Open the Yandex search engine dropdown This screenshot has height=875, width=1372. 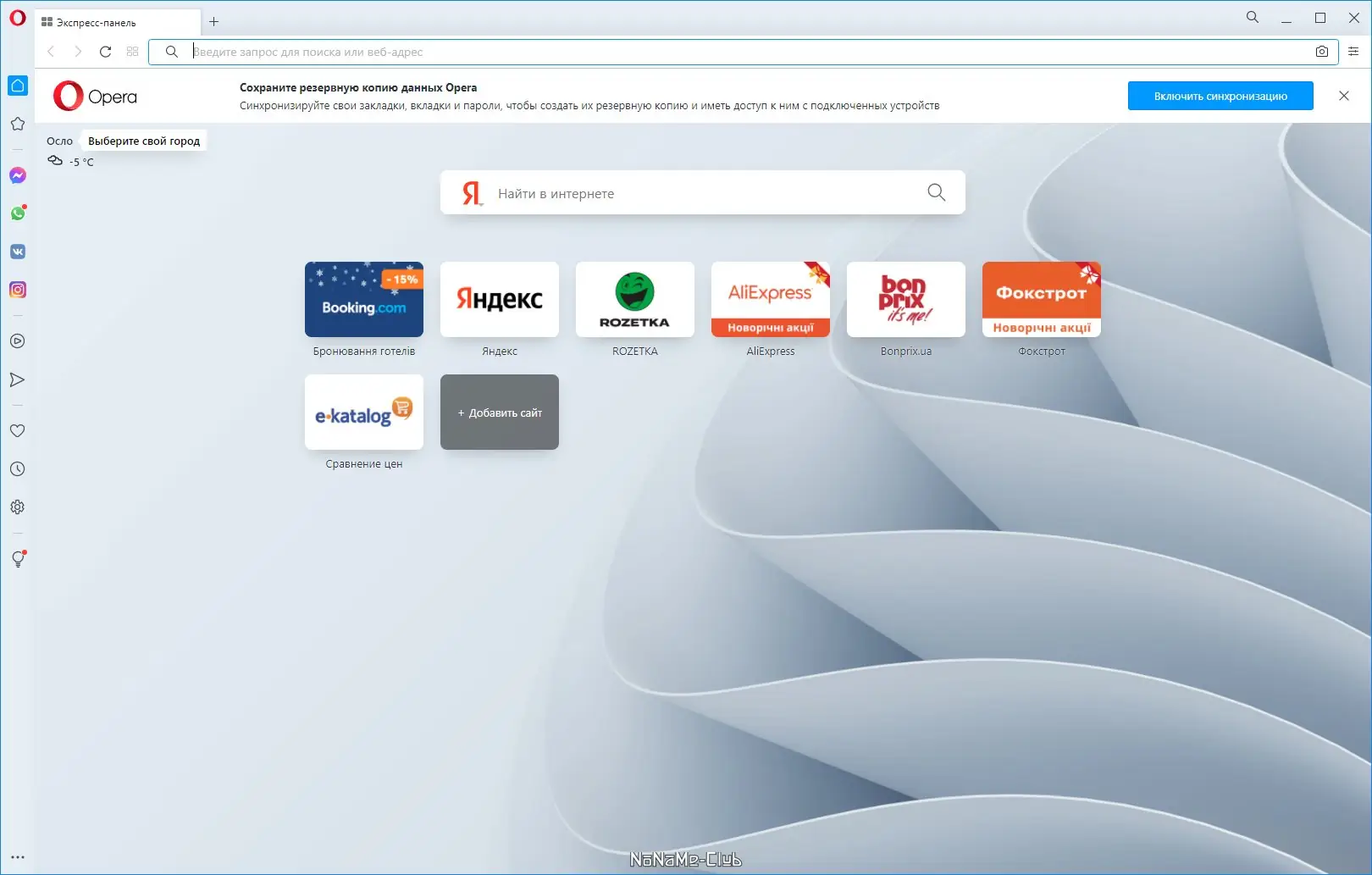pos(473,194)
